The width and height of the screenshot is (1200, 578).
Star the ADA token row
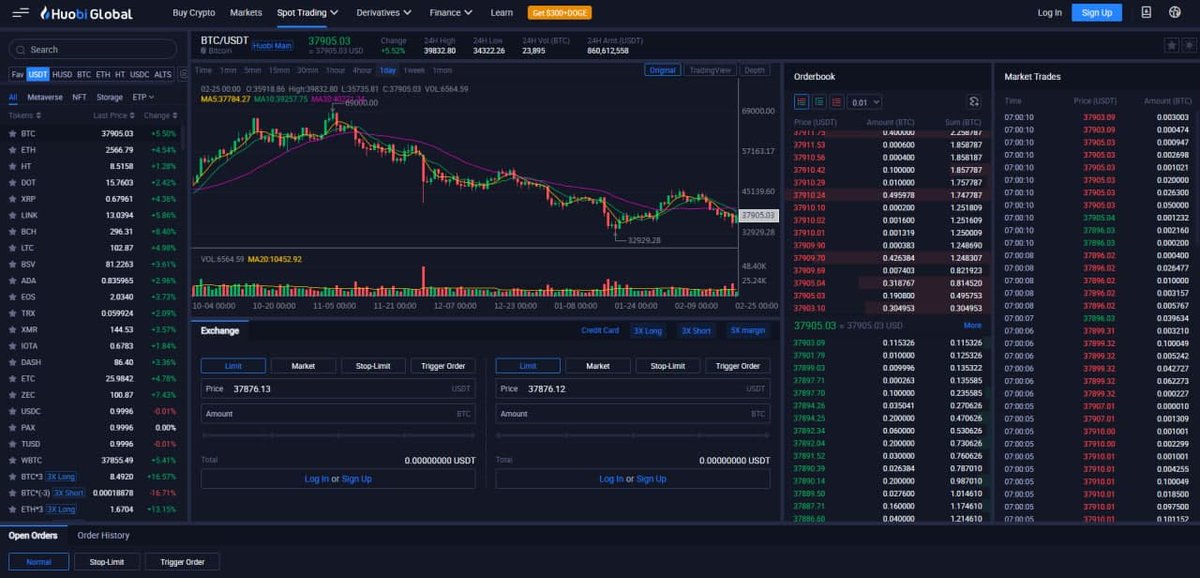coord(12,281)
